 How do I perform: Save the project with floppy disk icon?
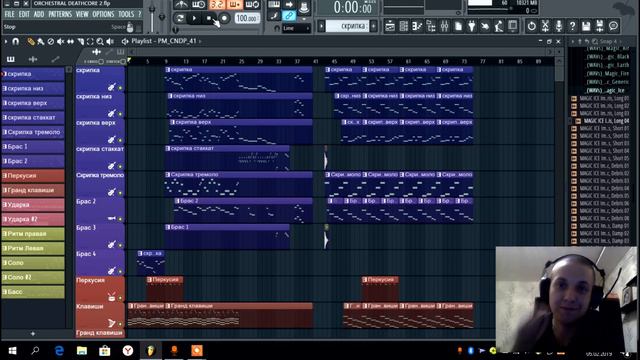[586, 26]
